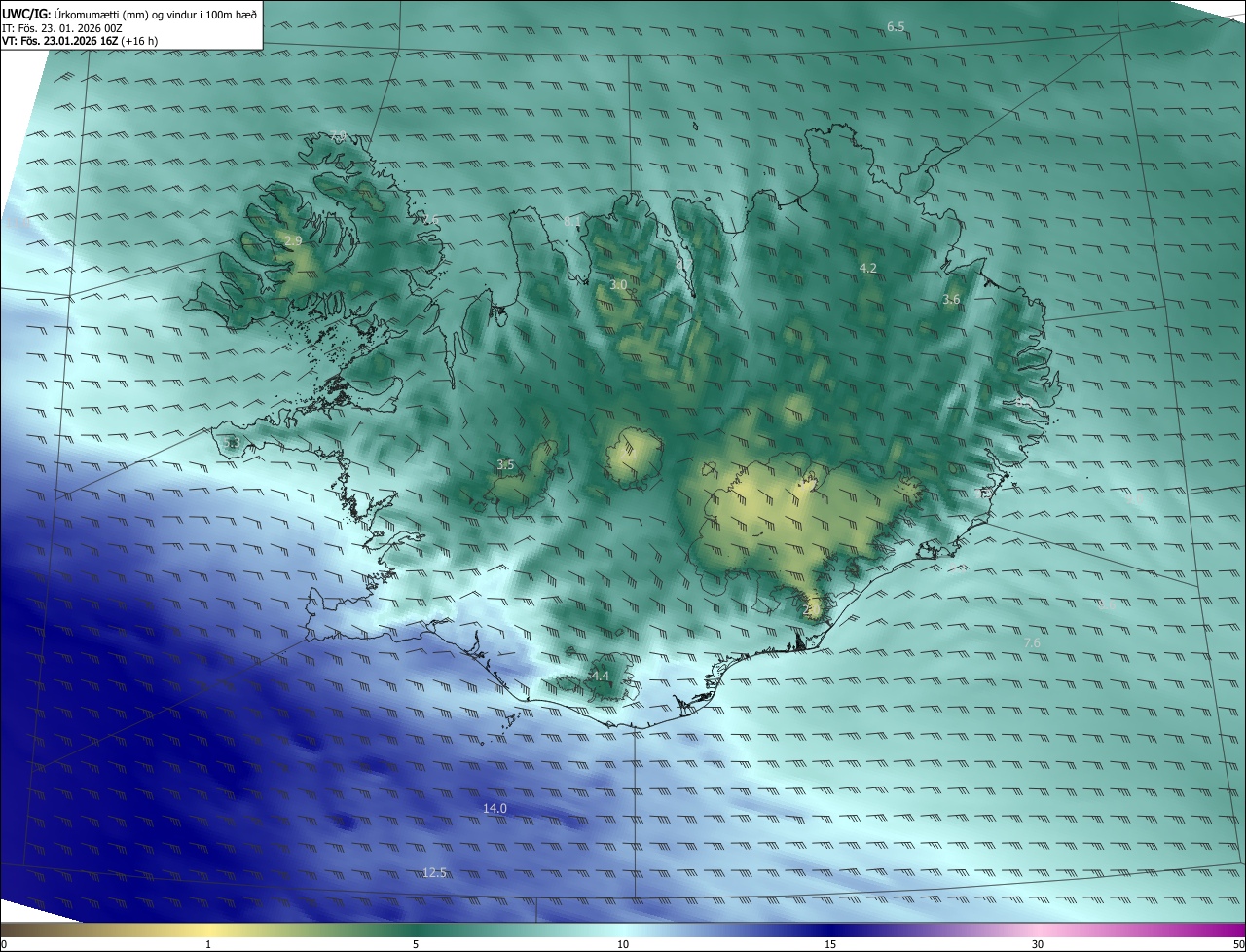
Task: Click the 10 tick label on the colorbar
Action: (x=623, y=944)
